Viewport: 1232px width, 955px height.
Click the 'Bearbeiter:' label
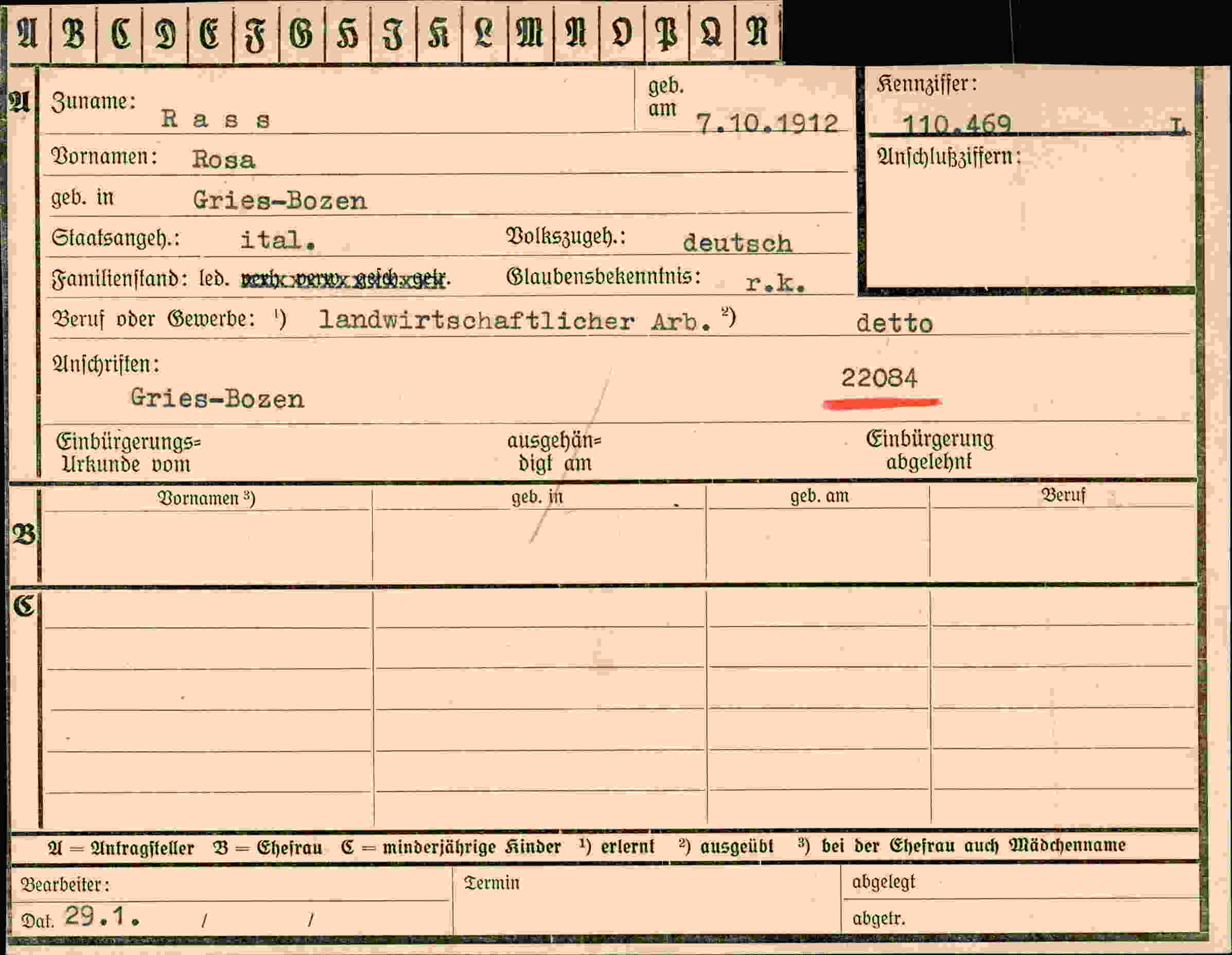(65, 884)
